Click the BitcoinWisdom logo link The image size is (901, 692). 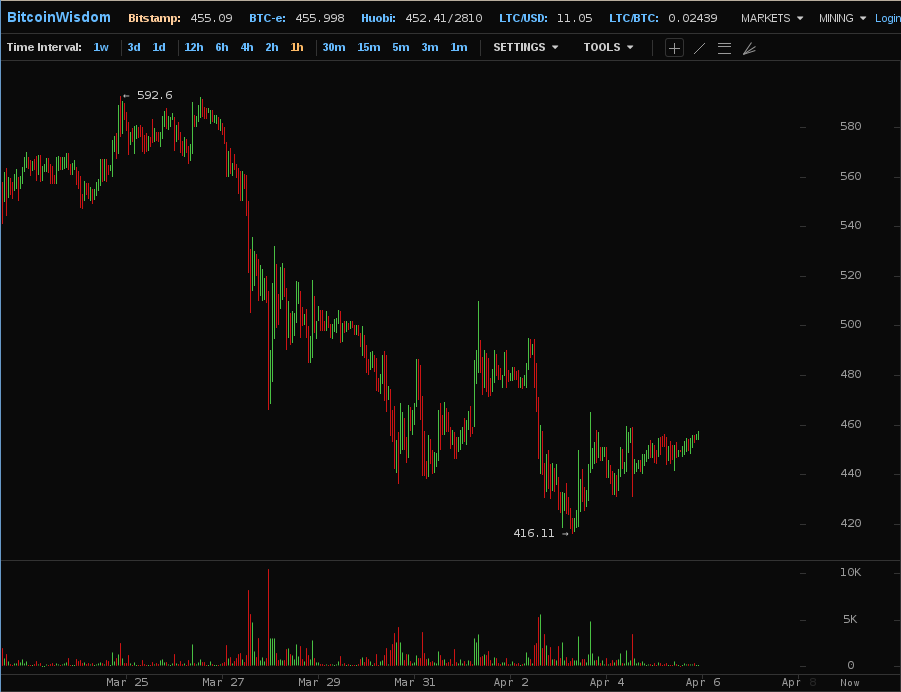tap(59, 17)
